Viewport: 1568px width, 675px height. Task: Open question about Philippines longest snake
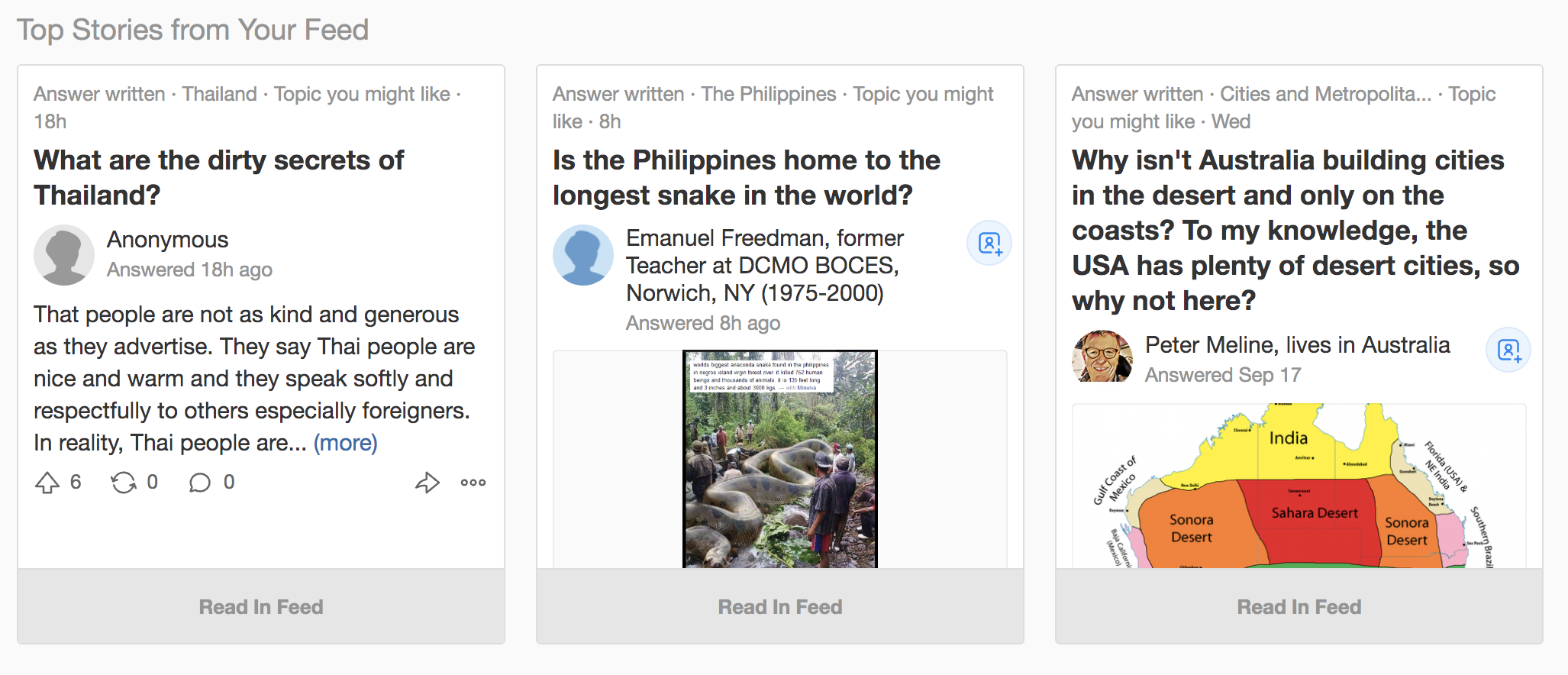[747, 178]
